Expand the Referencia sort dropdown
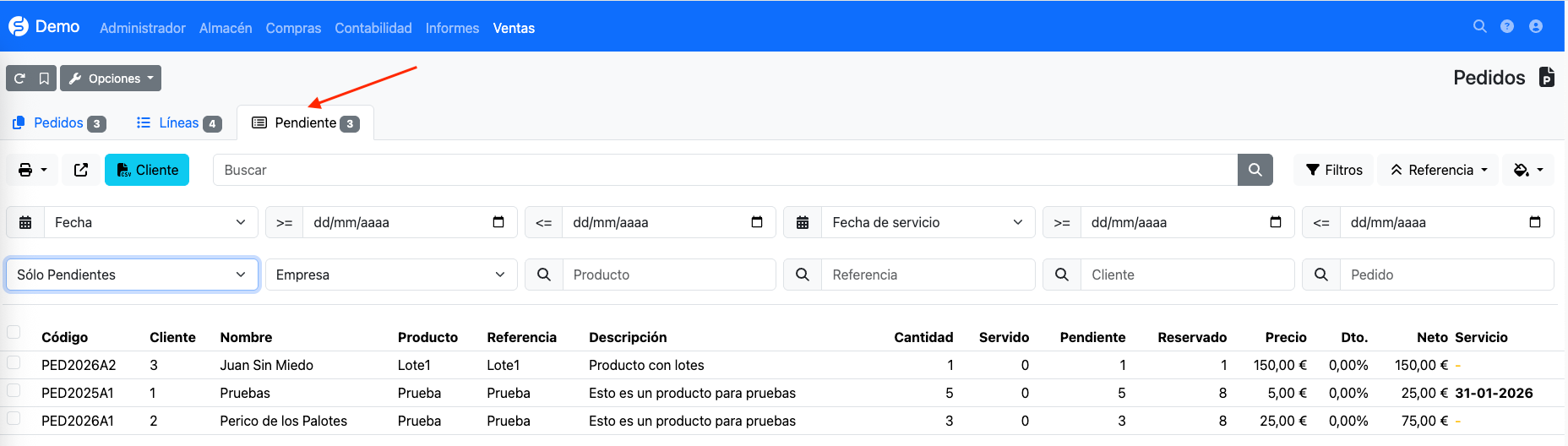Viewport: 1568px width, 446px height. (1438, 170)
